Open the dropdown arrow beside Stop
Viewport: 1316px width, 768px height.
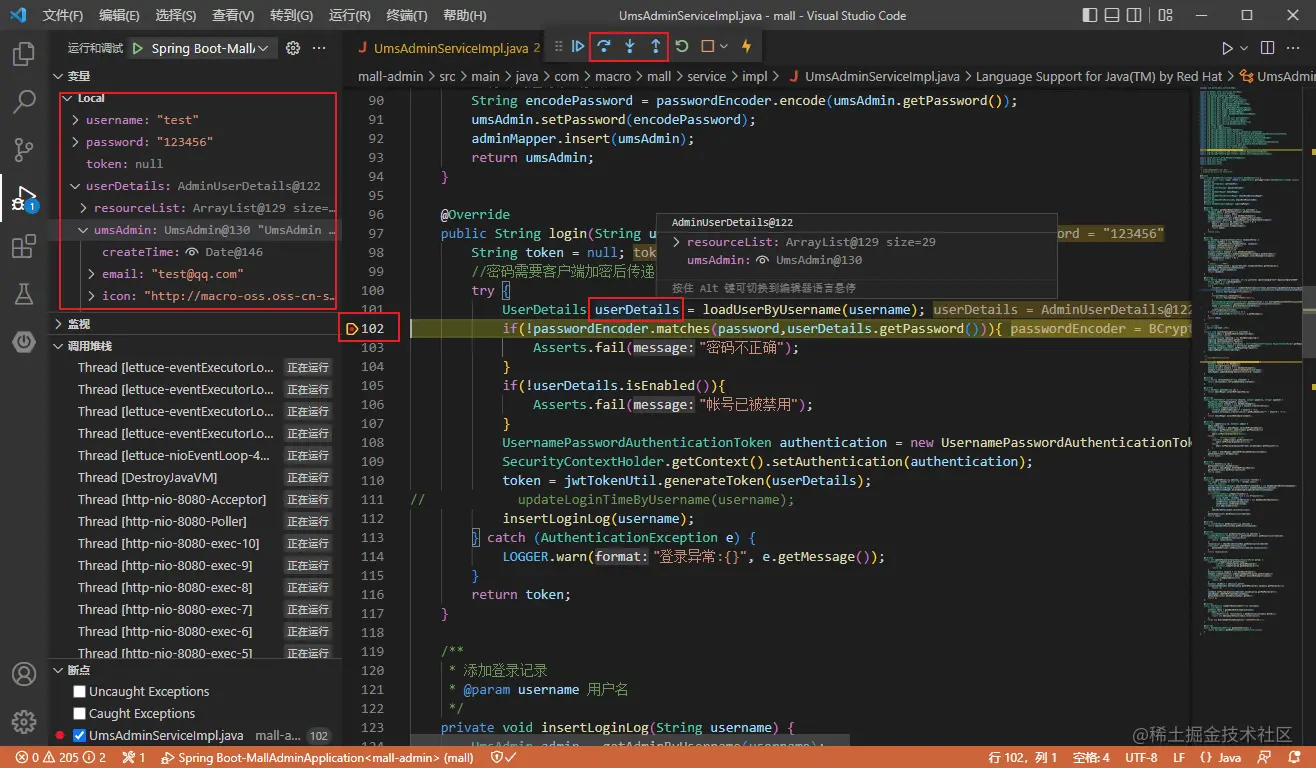(724, 46)
